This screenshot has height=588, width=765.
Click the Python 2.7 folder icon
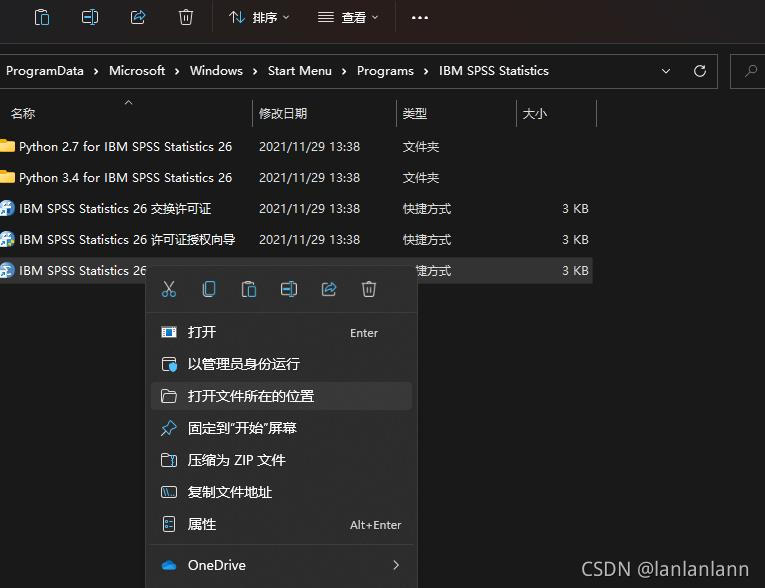[x=7, y=146]
